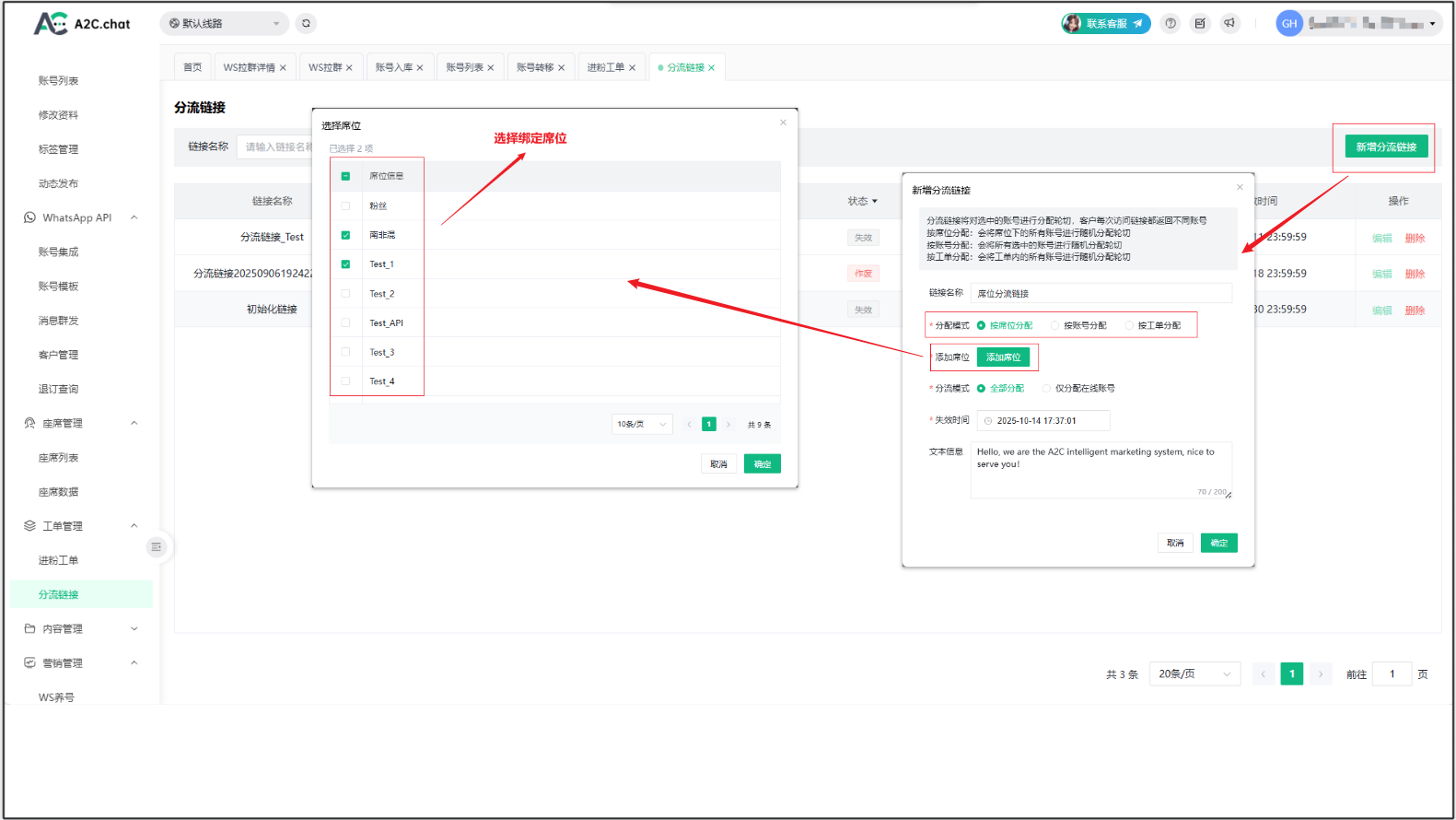Open 座席列表 in the sidebar
1456x820 pixels.
(x=58, y=458)
